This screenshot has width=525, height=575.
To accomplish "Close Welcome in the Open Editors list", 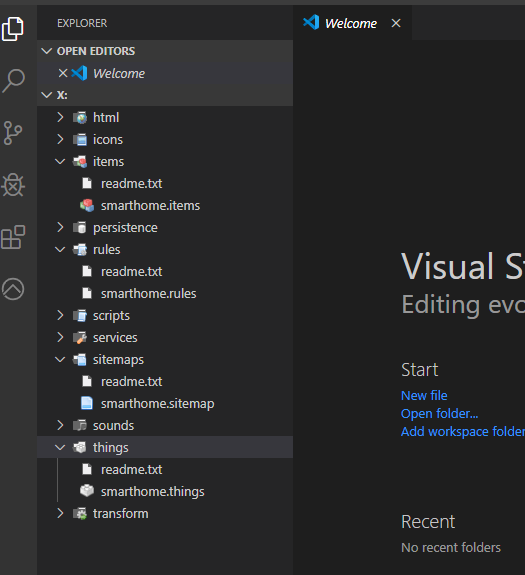I will (63, 73).
